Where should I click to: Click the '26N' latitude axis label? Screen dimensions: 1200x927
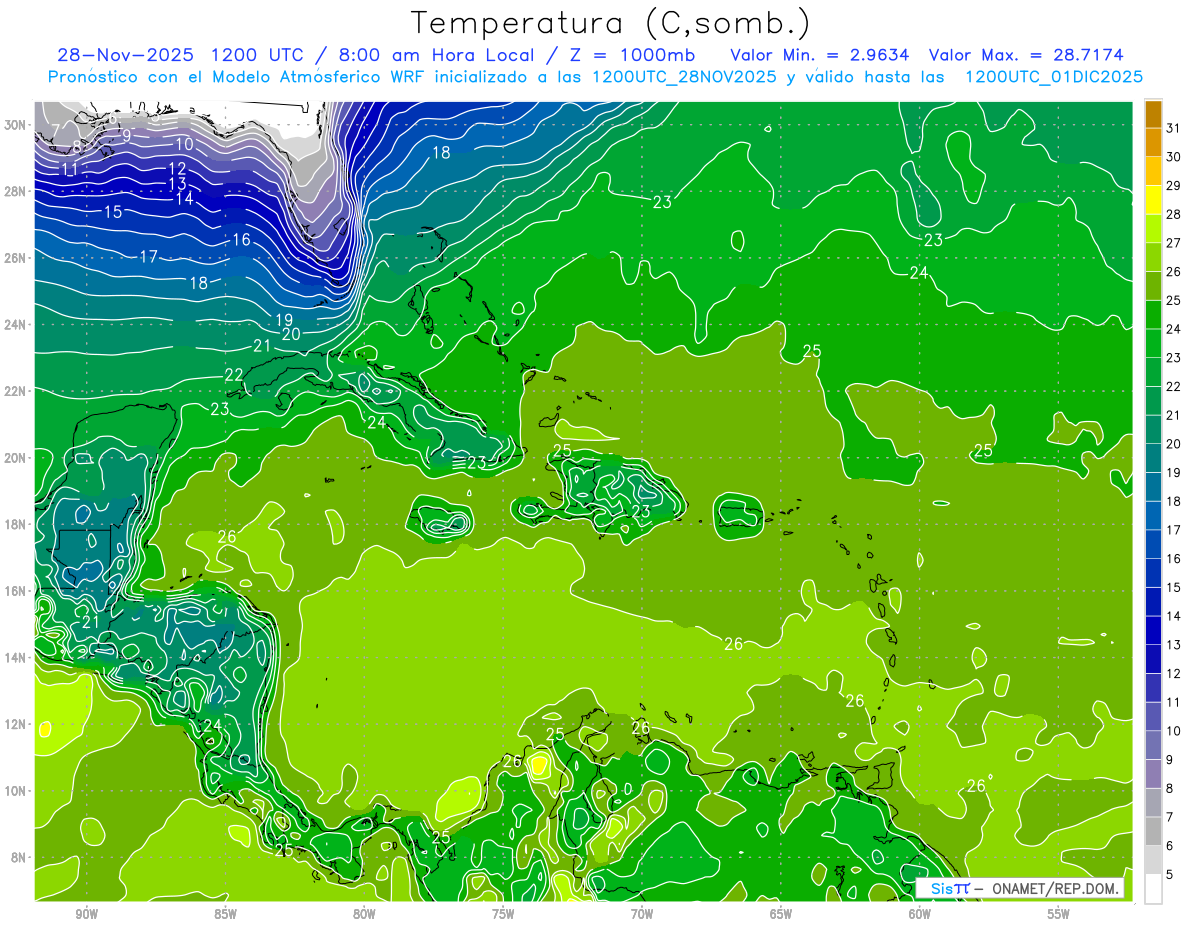point(17,258)
